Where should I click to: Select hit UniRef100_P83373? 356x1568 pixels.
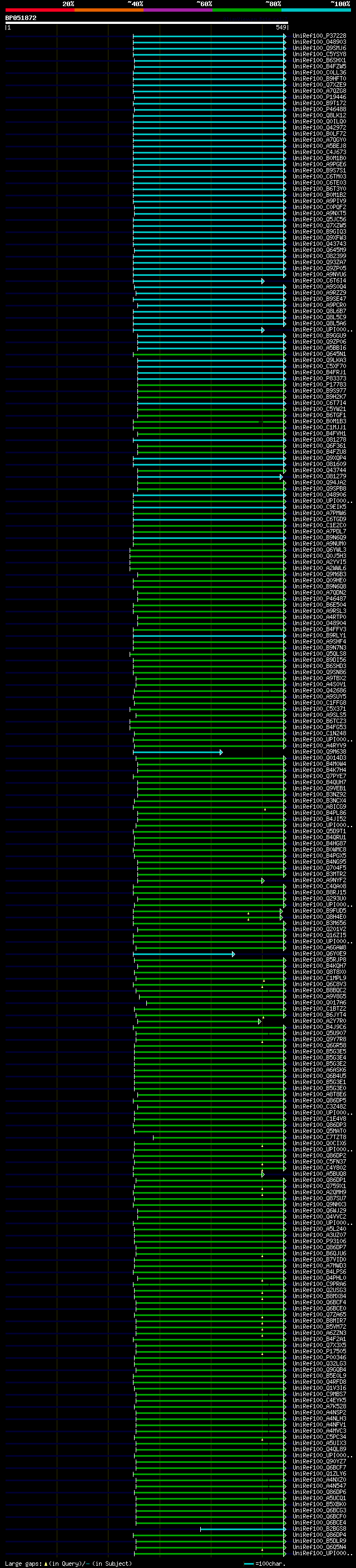(x=319, y=379)
